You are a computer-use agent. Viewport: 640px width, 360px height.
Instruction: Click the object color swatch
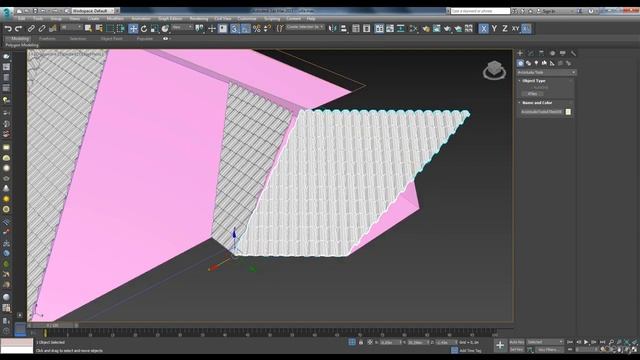pos(568,112)
